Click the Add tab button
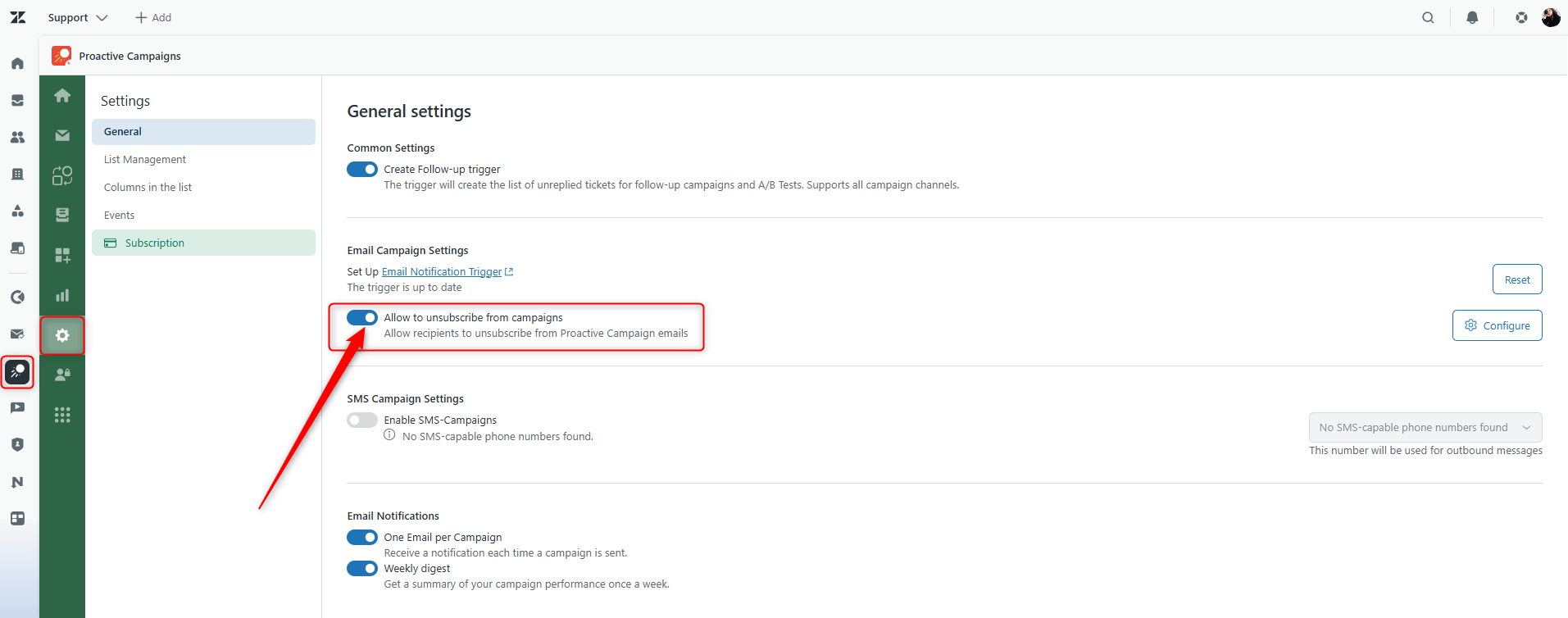The image size is (1568, 618). coord(153,17)
